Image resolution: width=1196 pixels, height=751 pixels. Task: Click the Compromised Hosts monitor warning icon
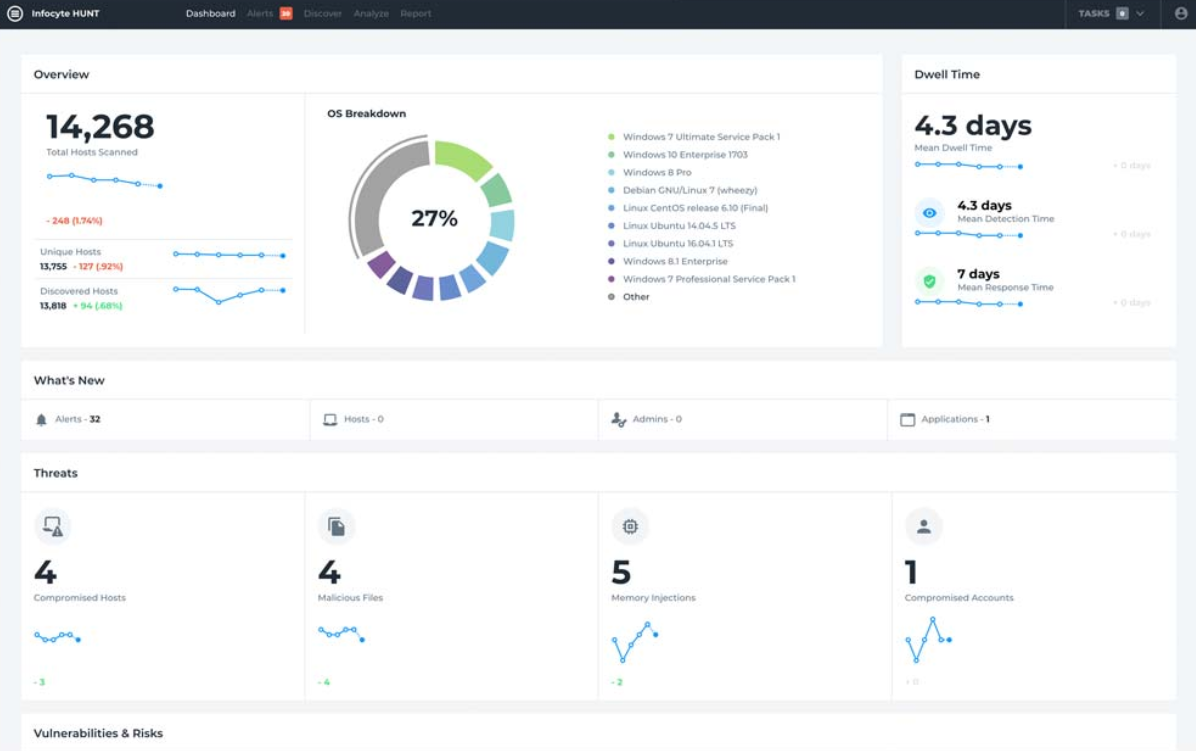tap(53, 526)
